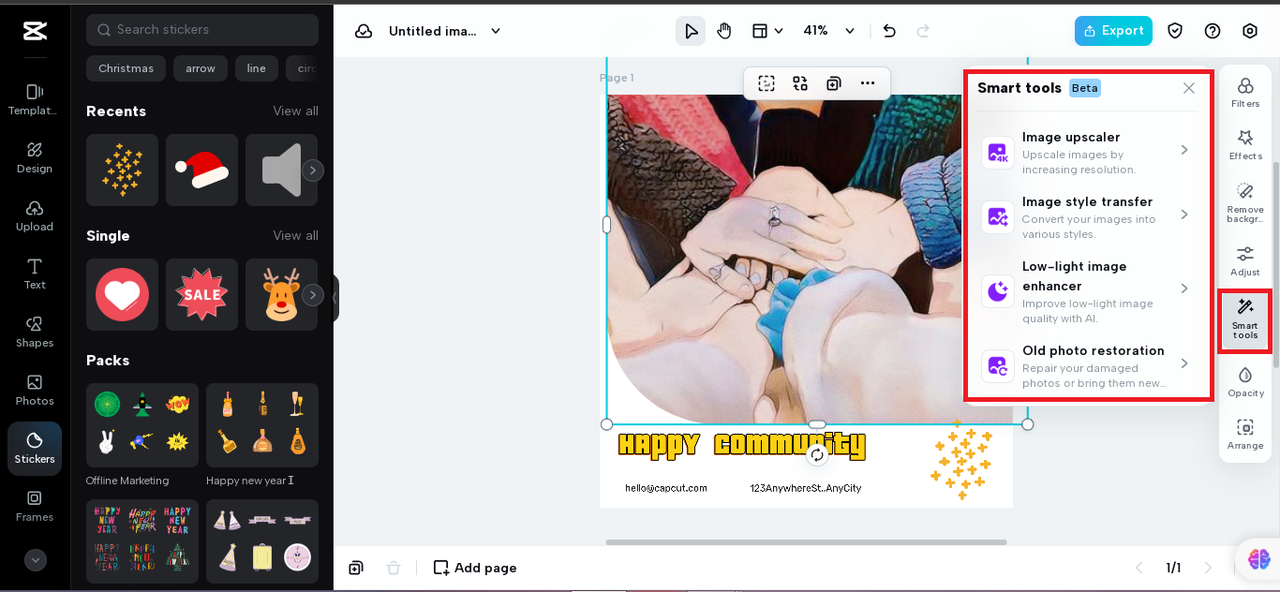Open the Frames sidebar panel
This screenshot has height=592, width=1280.
[35, 506]
